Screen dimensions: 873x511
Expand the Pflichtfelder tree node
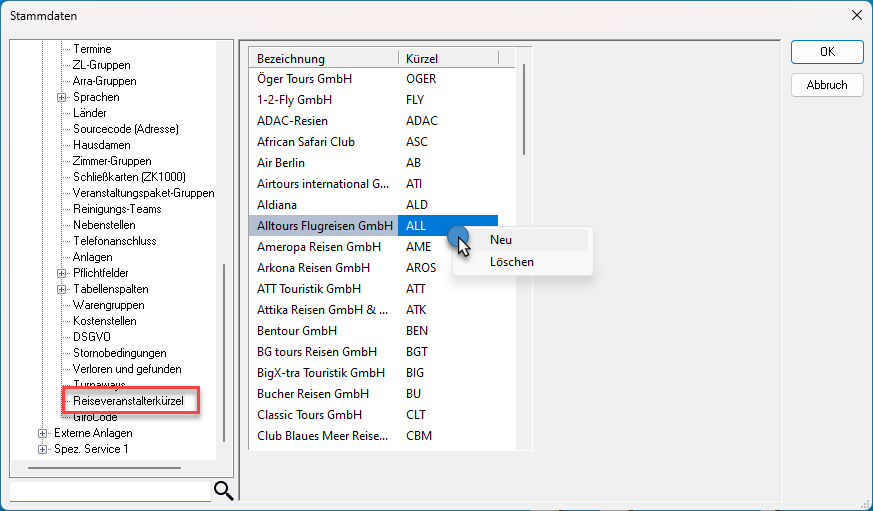[61, 273]
